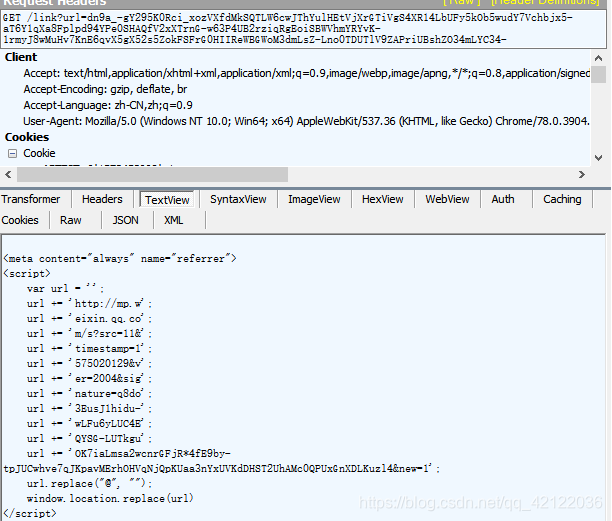Click the 'eixin.qq.co' code line
Screen dimensions: 612x521
[x=89, y=319]
